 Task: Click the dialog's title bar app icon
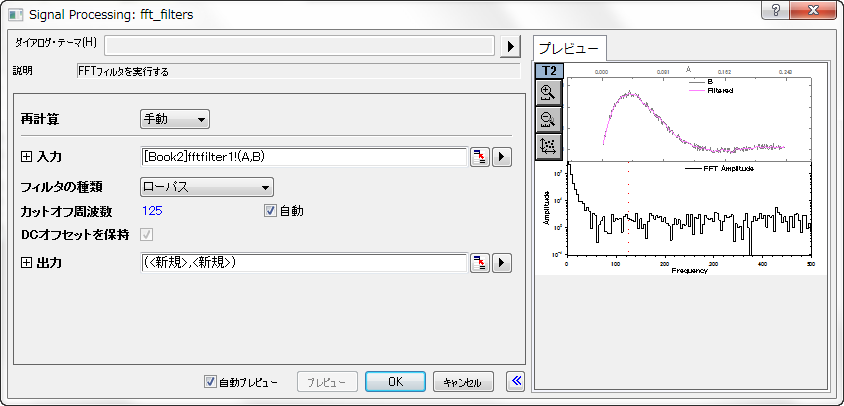pyautogui.click(x=16, y=15)
